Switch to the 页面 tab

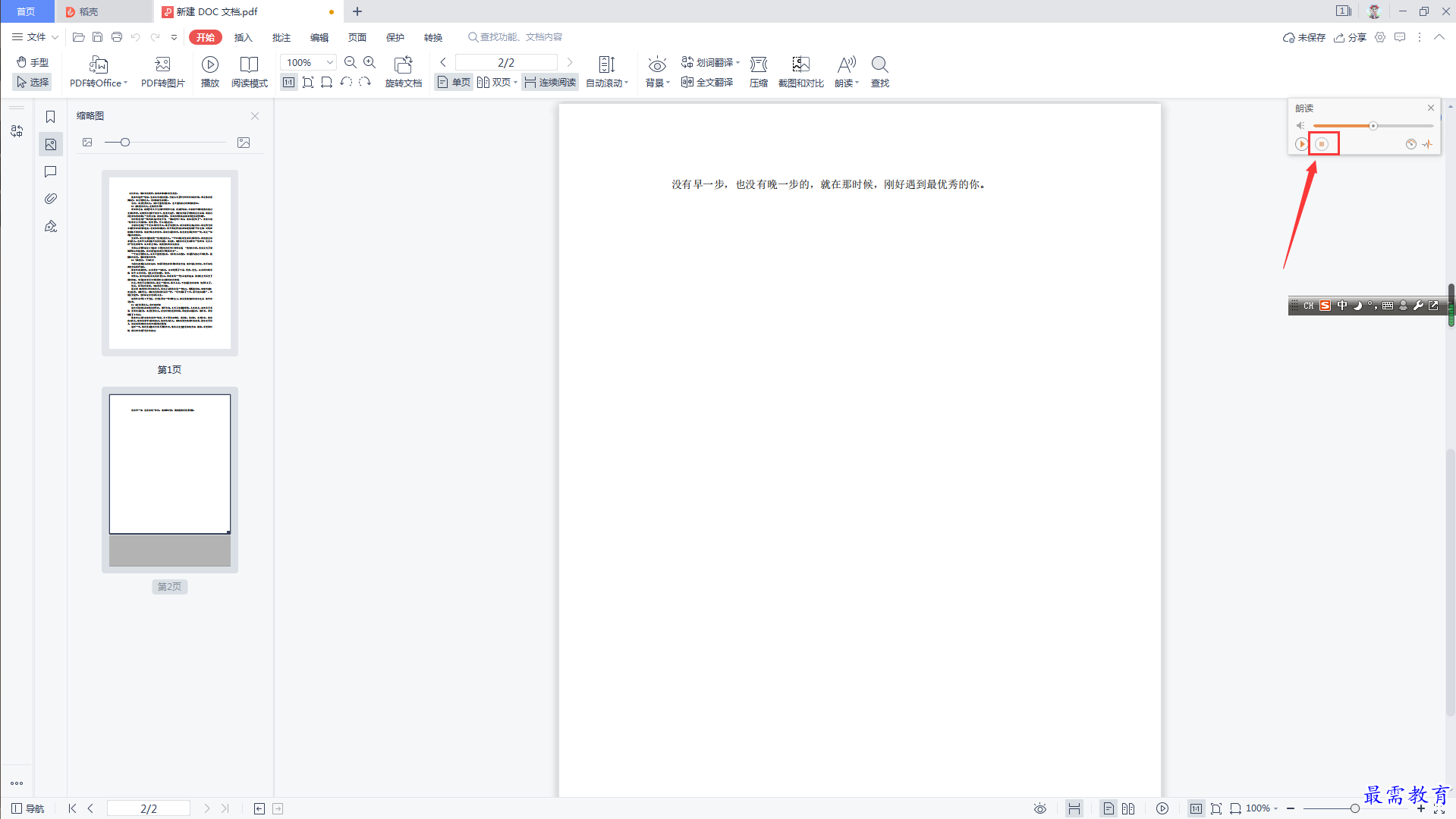[x=357, y=37]
